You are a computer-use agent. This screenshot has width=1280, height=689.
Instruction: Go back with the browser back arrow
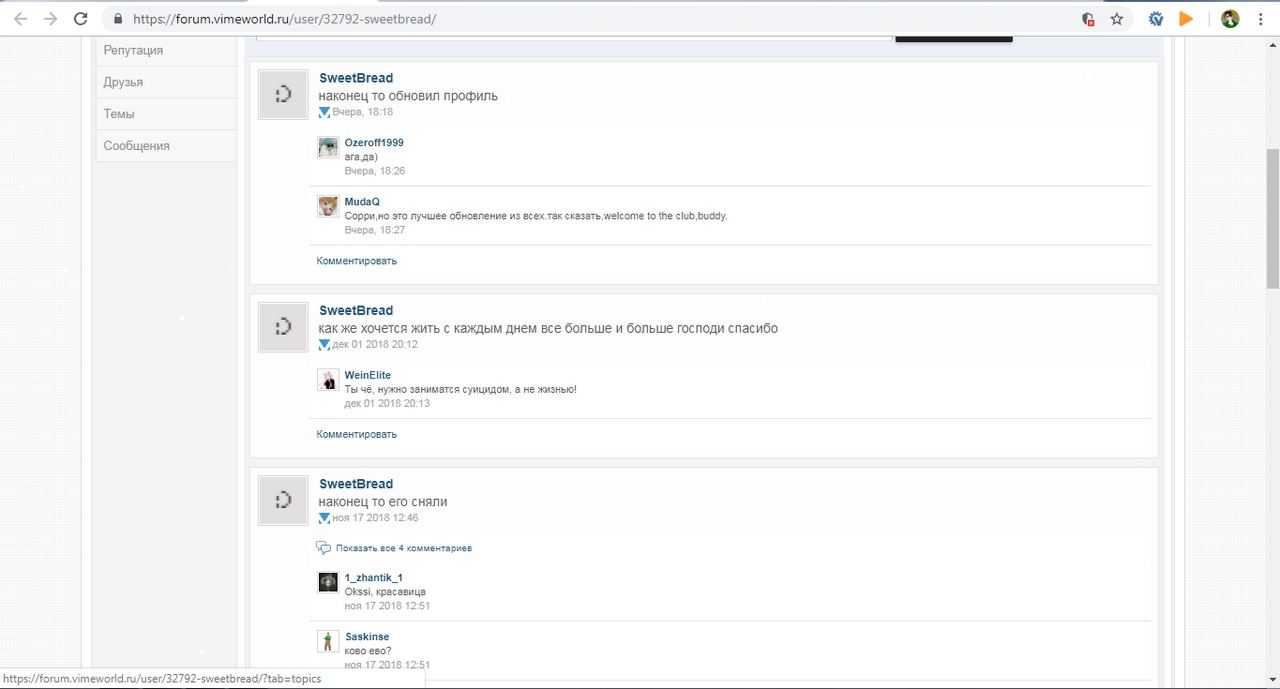(x=20, y=19)
